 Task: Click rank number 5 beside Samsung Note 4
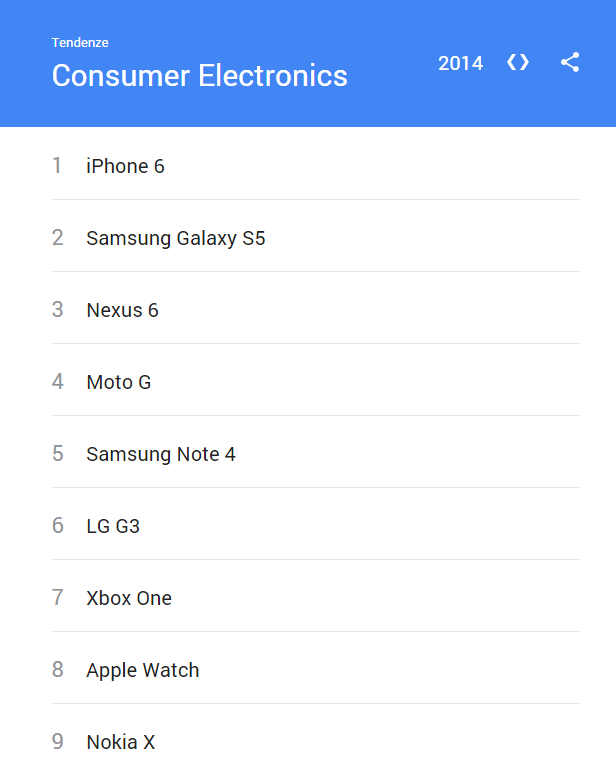pyautogui.click(x=57, y=454)
